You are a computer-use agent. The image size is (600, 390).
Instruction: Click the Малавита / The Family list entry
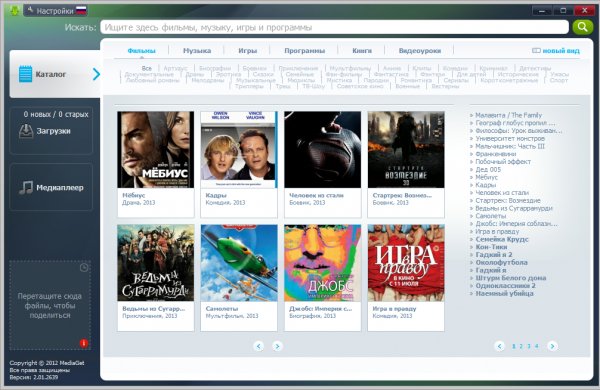[x=509, y=115]
